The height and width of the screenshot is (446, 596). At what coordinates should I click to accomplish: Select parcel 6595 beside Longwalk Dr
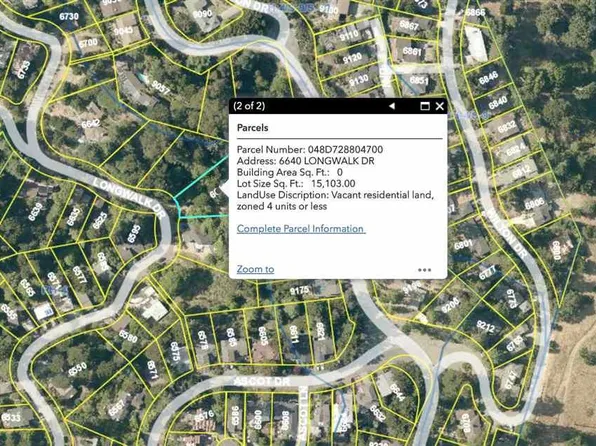[x=134, y=234]
